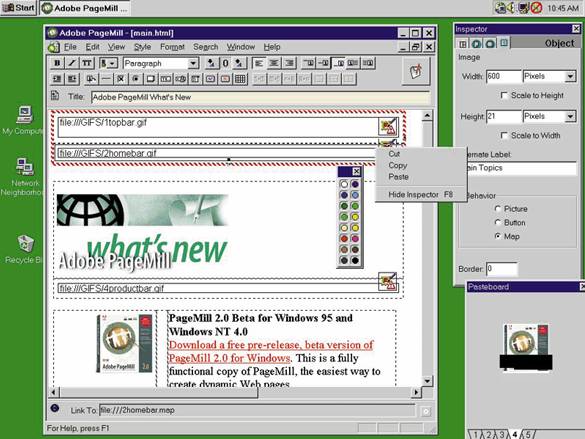Open the Format menu

pos(172,47)
